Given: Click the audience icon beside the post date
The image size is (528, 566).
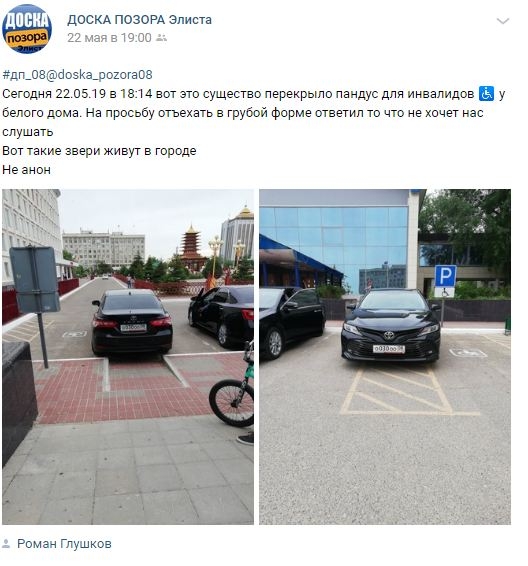Looking at the screenshot, I should [161, 38].
